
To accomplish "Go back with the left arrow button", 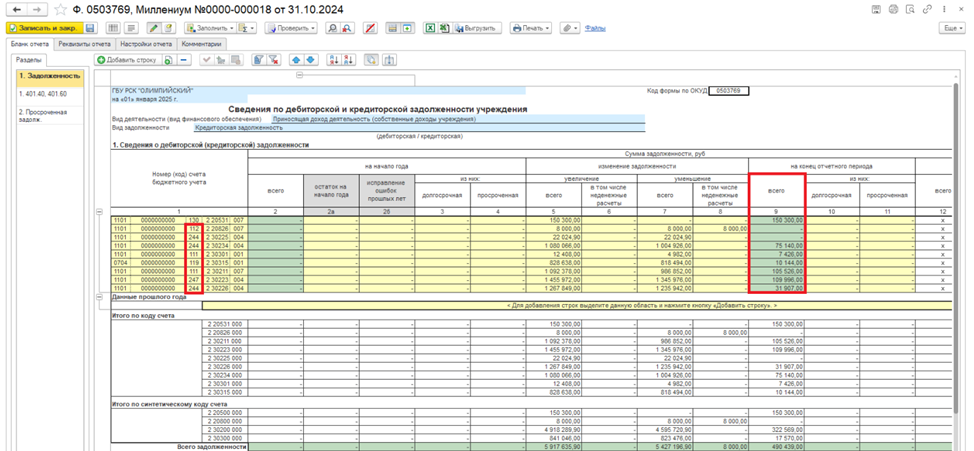I will pyautogui.click(x=17, y=10).
